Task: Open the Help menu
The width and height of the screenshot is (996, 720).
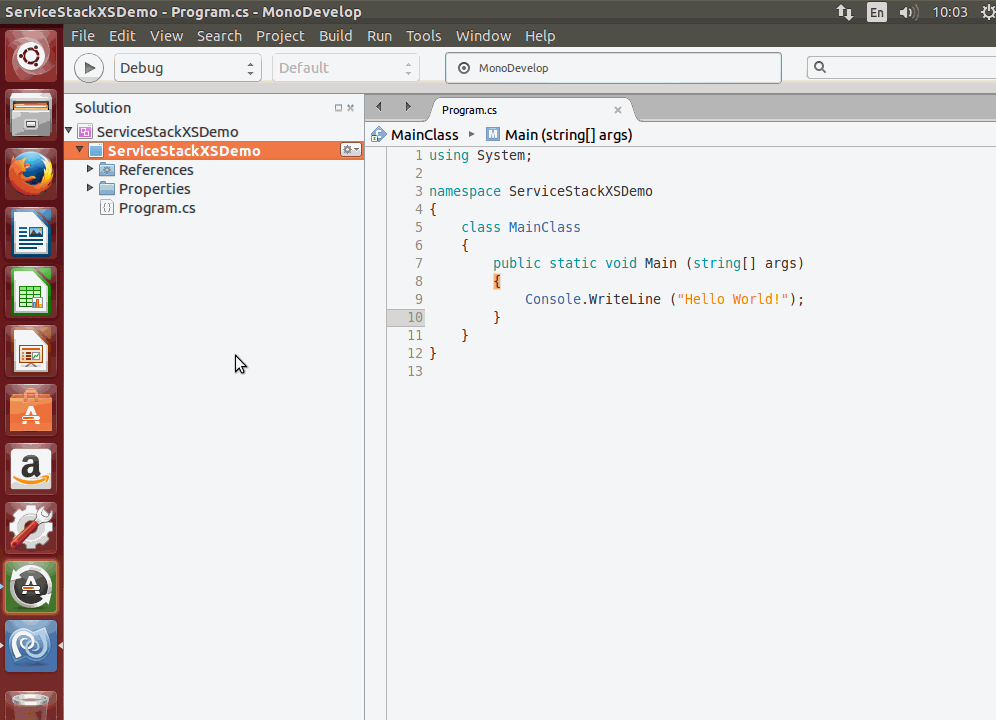Action: (x=540, y=36)
